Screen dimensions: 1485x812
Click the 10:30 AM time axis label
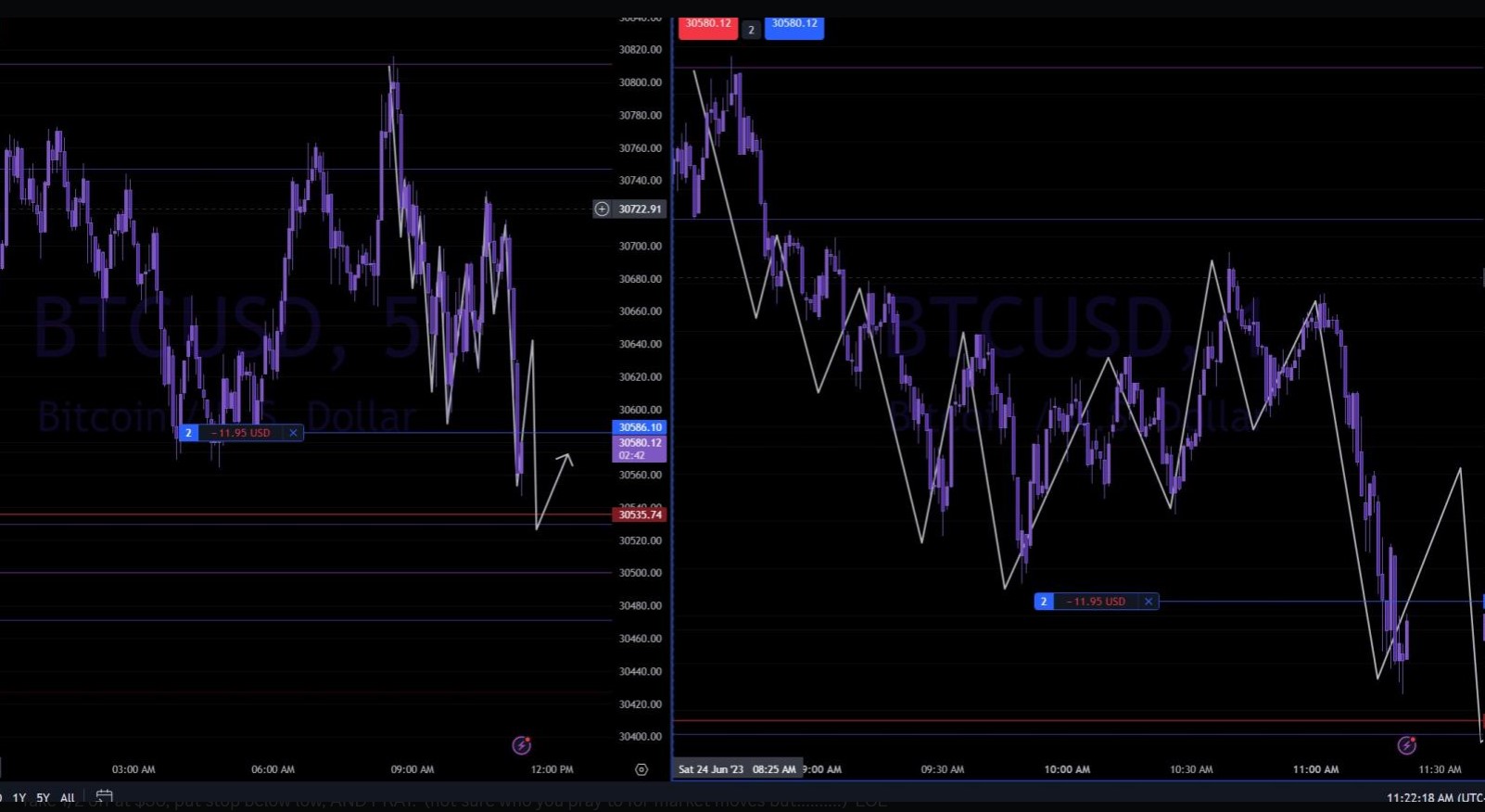click(1191, 769)
